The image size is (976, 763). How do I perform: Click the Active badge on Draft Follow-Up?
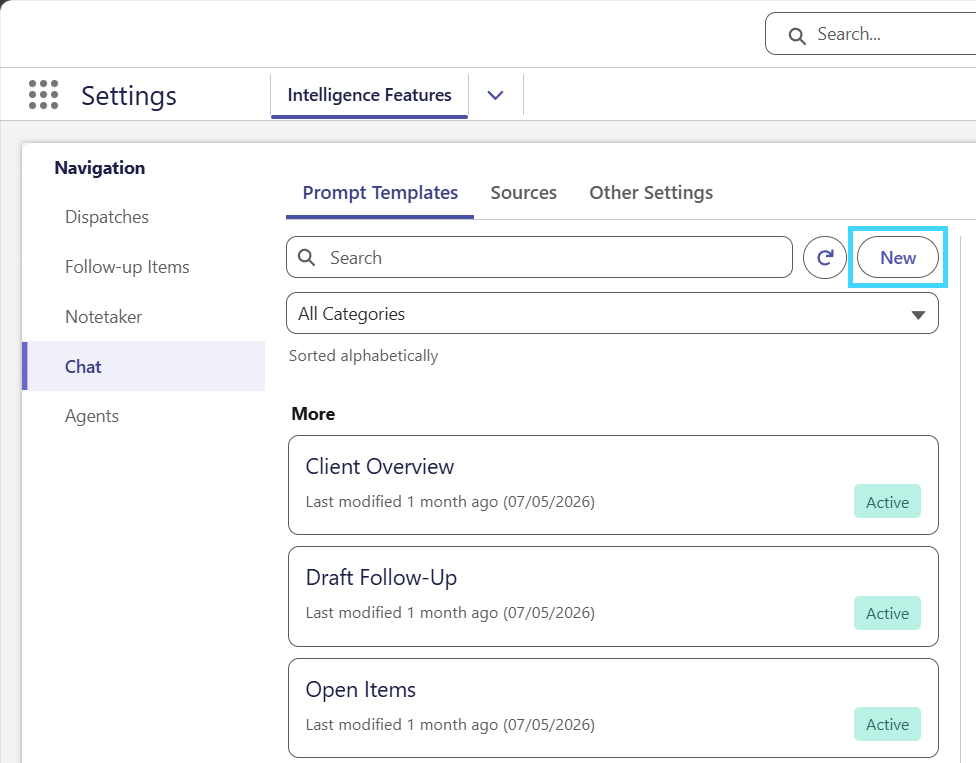coord(887,613)
